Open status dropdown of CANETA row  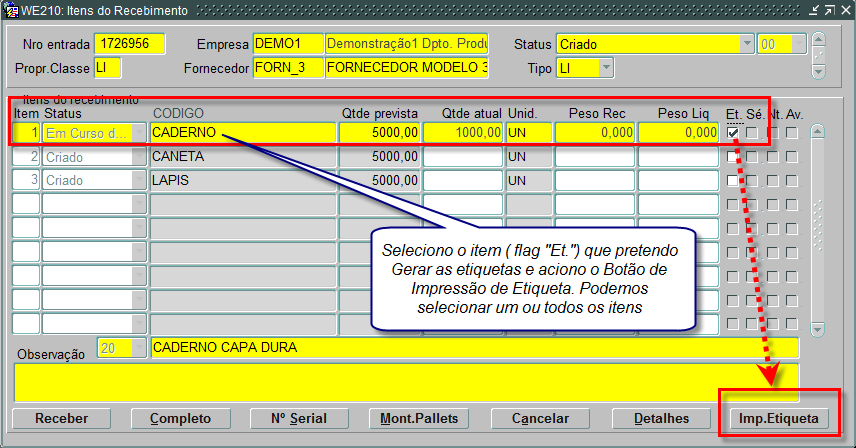(x=139, y=157)
